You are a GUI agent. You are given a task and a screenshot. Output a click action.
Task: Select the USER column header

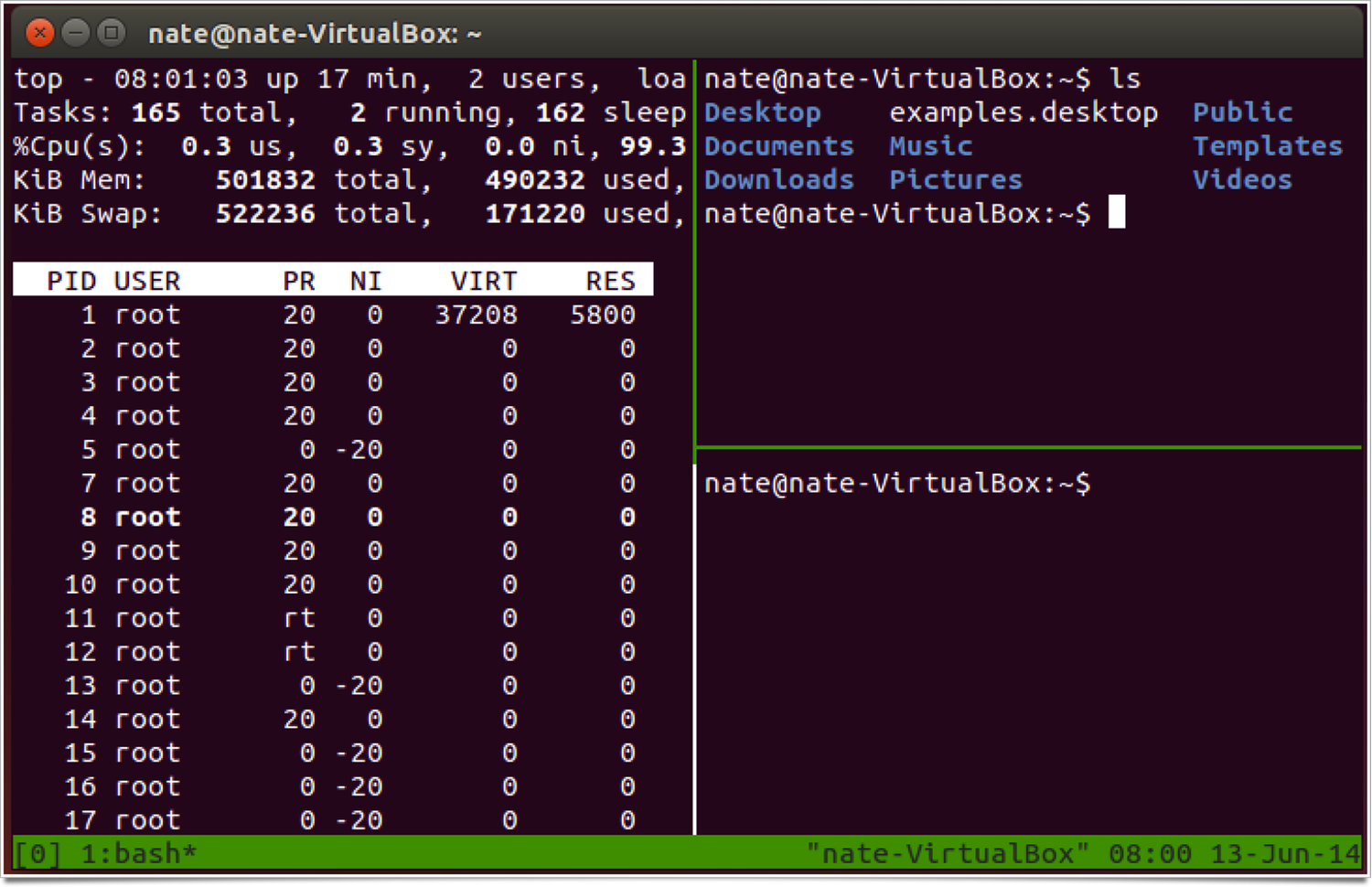tap(146, 280)
